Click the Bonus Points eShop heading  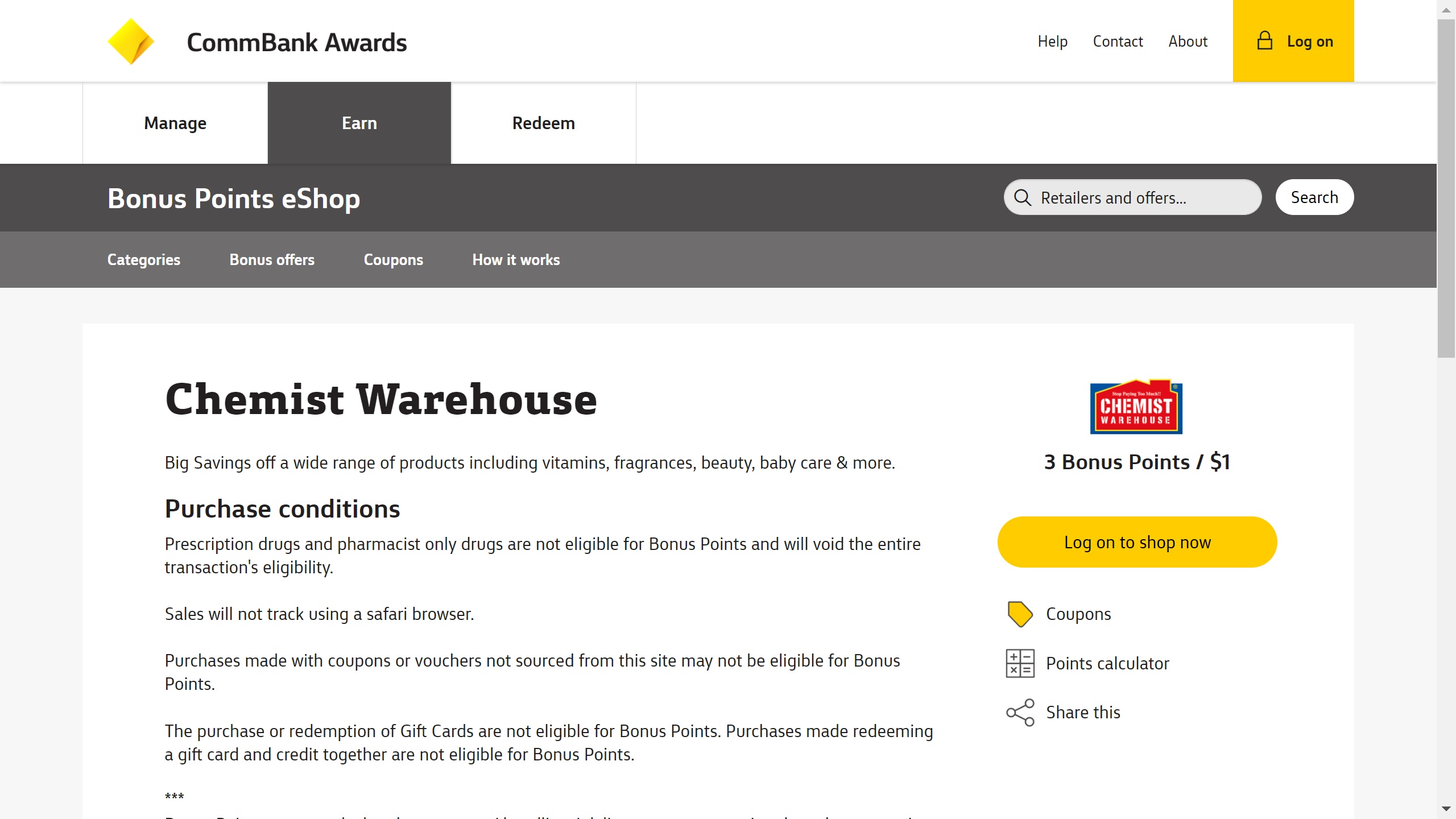pos(234,198)
